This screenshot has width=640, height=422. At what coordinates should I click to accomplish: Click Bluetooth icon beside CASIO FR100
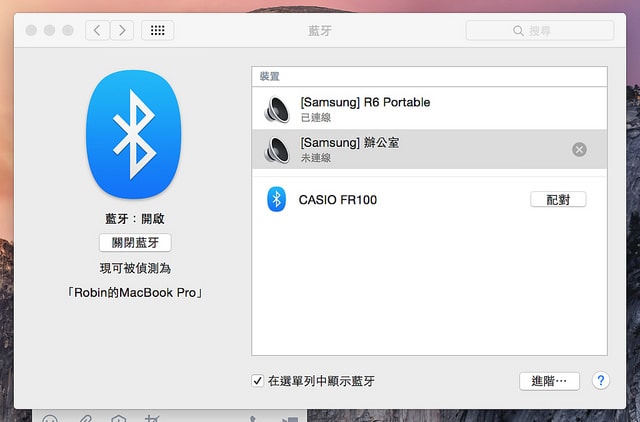click(x=277, y=199)
